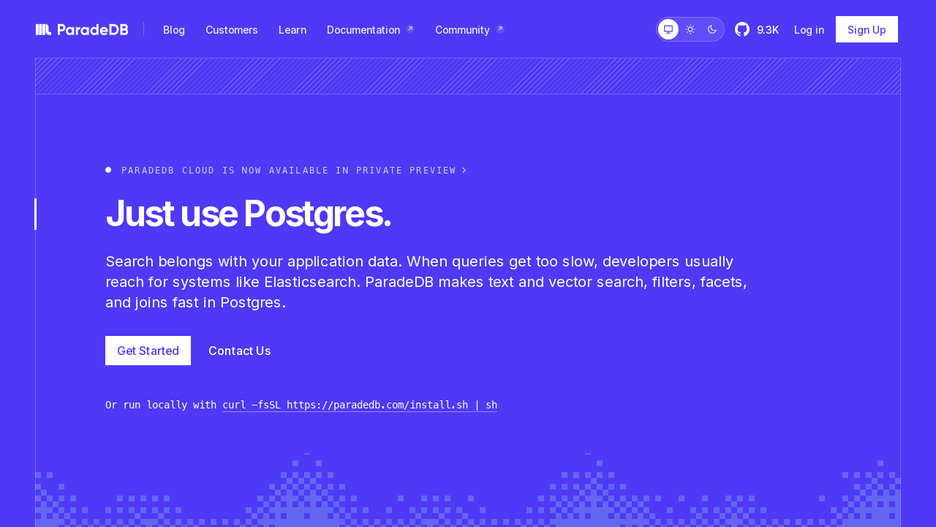936x527 pixels.
Task: Open the Blog page
Action: [174, 30]
